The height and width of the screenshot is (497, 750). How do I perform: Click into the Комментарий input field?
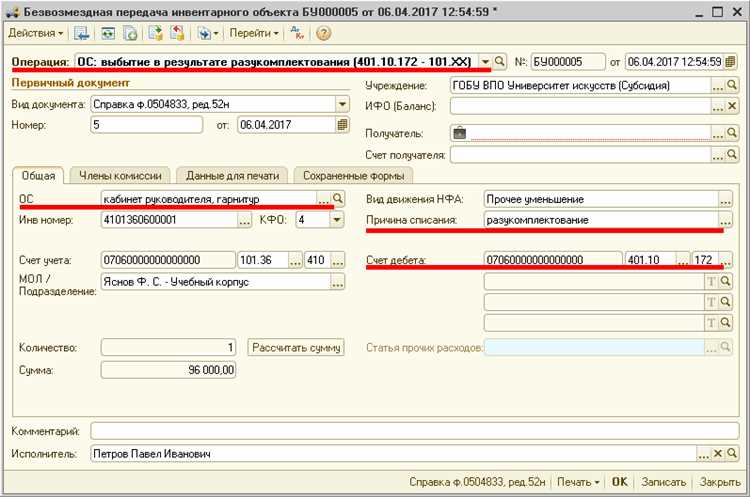tap(415, 431)
